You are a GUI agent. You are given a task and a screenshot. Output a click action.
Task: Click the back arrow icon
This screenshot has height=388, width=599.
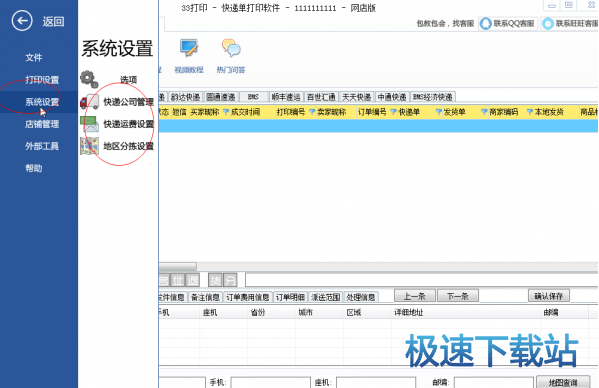pyautogui.click(x=22, y=21)
